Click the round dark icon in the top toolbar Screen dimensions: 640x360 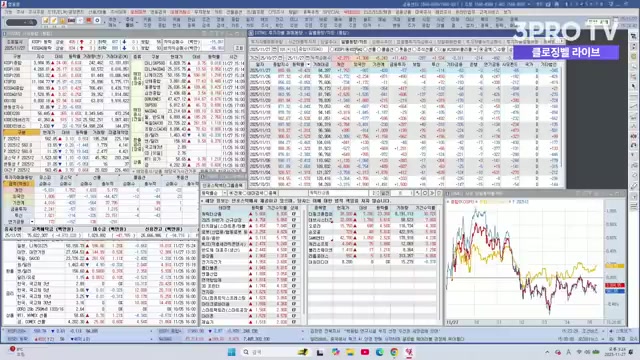coord(97,20)
